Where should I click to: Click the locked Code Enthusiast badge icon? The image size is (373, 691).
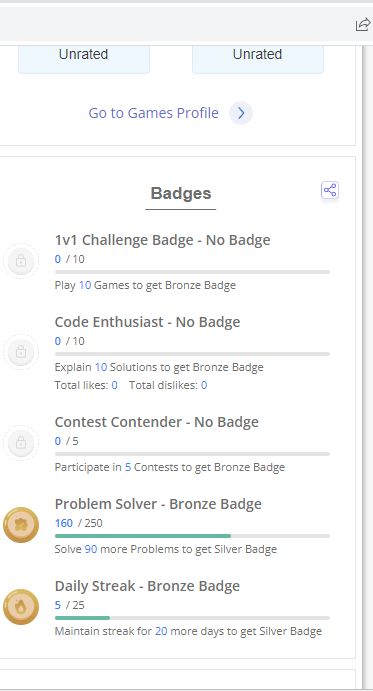pyautogui.click(x=21, y=352)
